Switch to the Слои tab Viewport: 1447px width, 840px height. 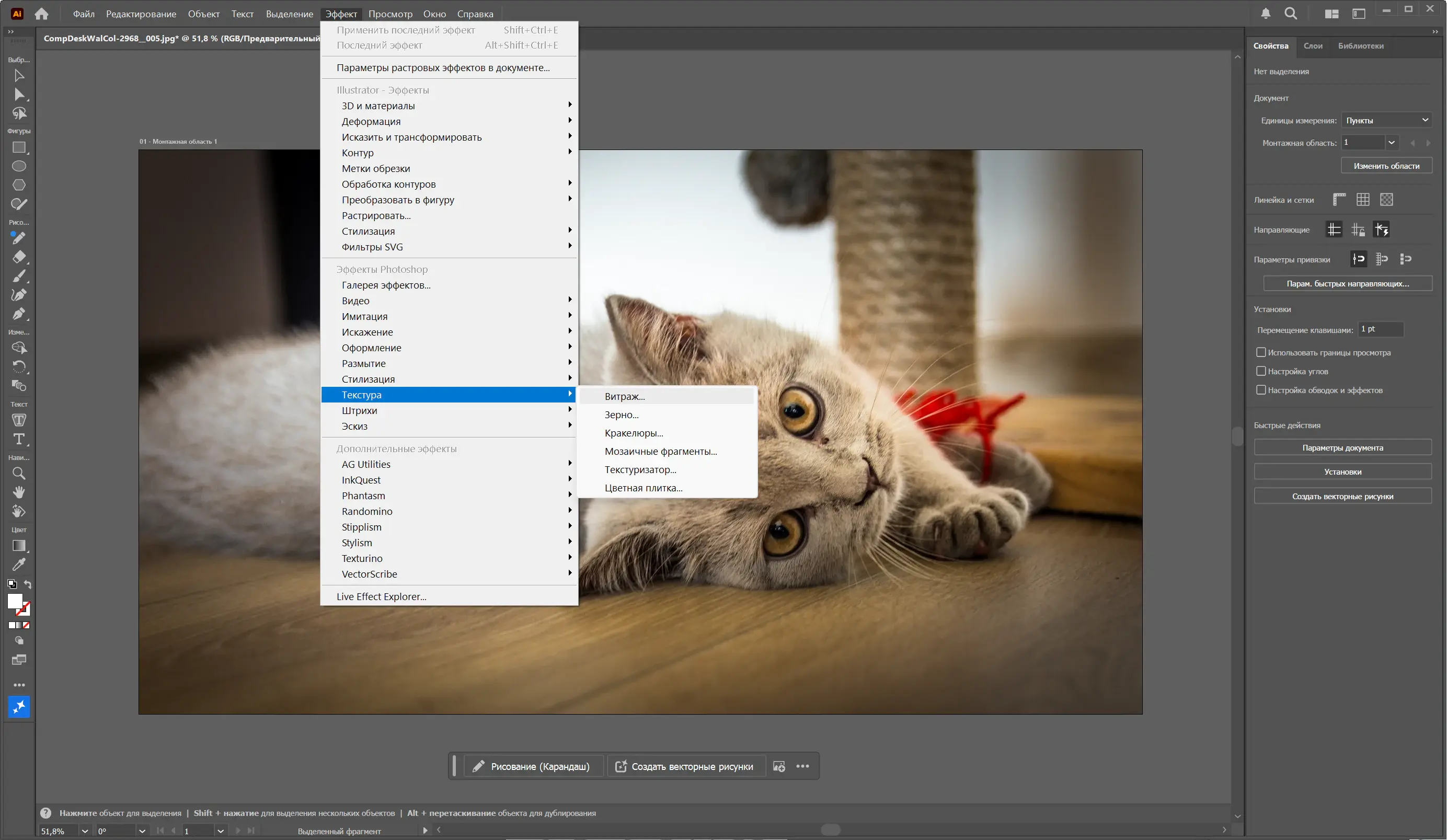[x=1313, y=46]
